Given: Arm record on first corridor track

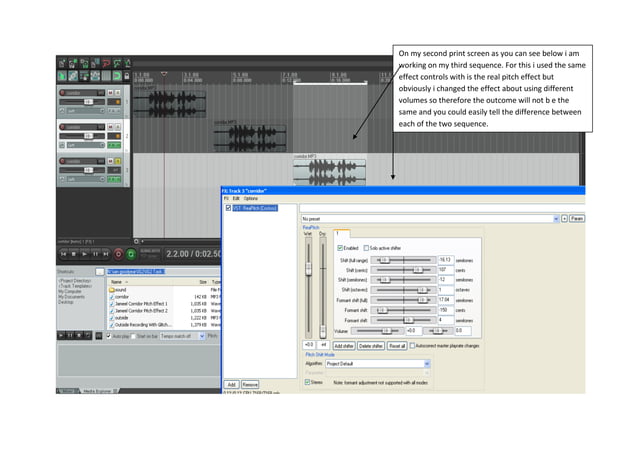Looking at the screenshot, I should coord(60,92).
